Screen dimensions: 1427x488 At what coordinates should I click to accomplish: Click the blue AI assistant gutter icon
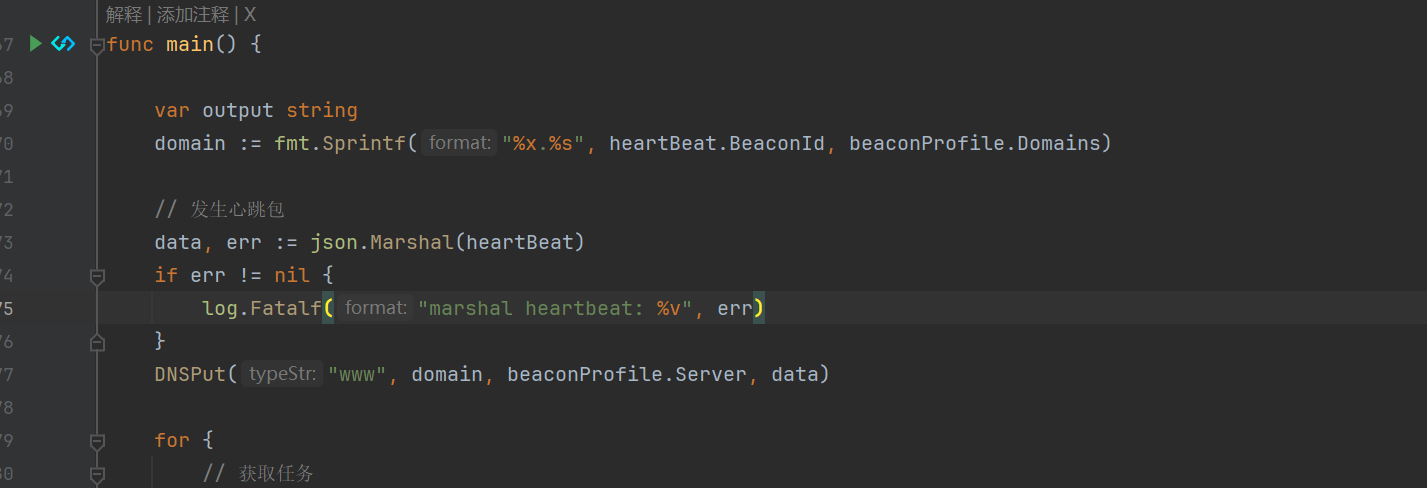pyautogui.click(x=63, y=44)
